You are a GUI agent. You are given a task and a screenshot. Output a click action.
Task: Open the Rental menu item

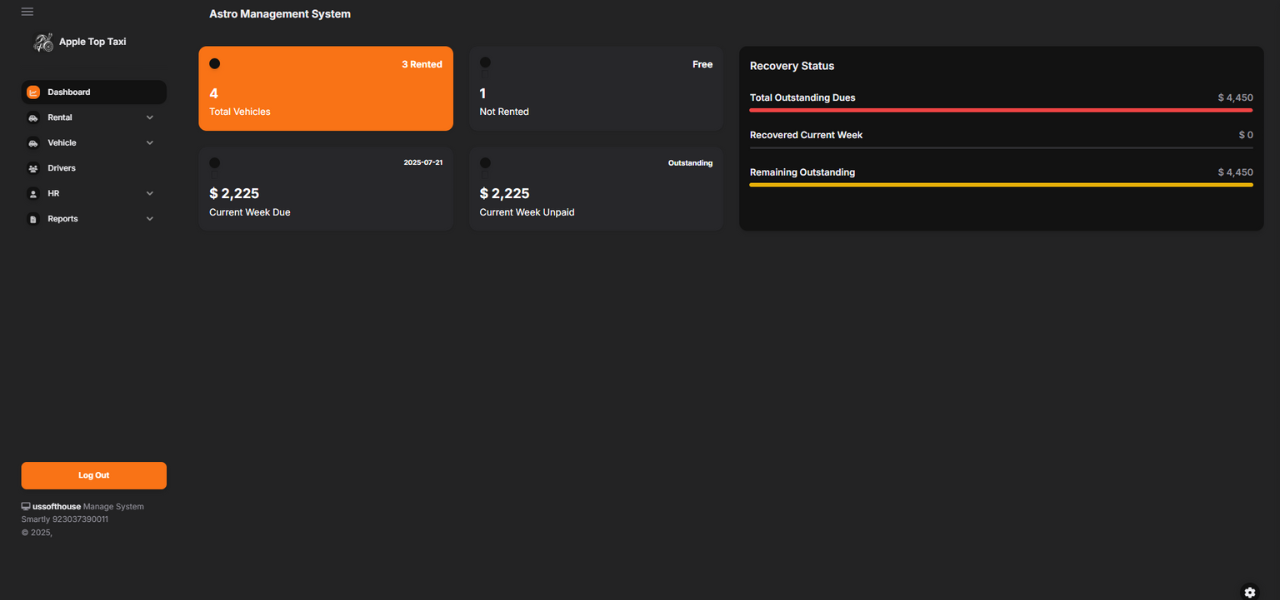point(94,118)
